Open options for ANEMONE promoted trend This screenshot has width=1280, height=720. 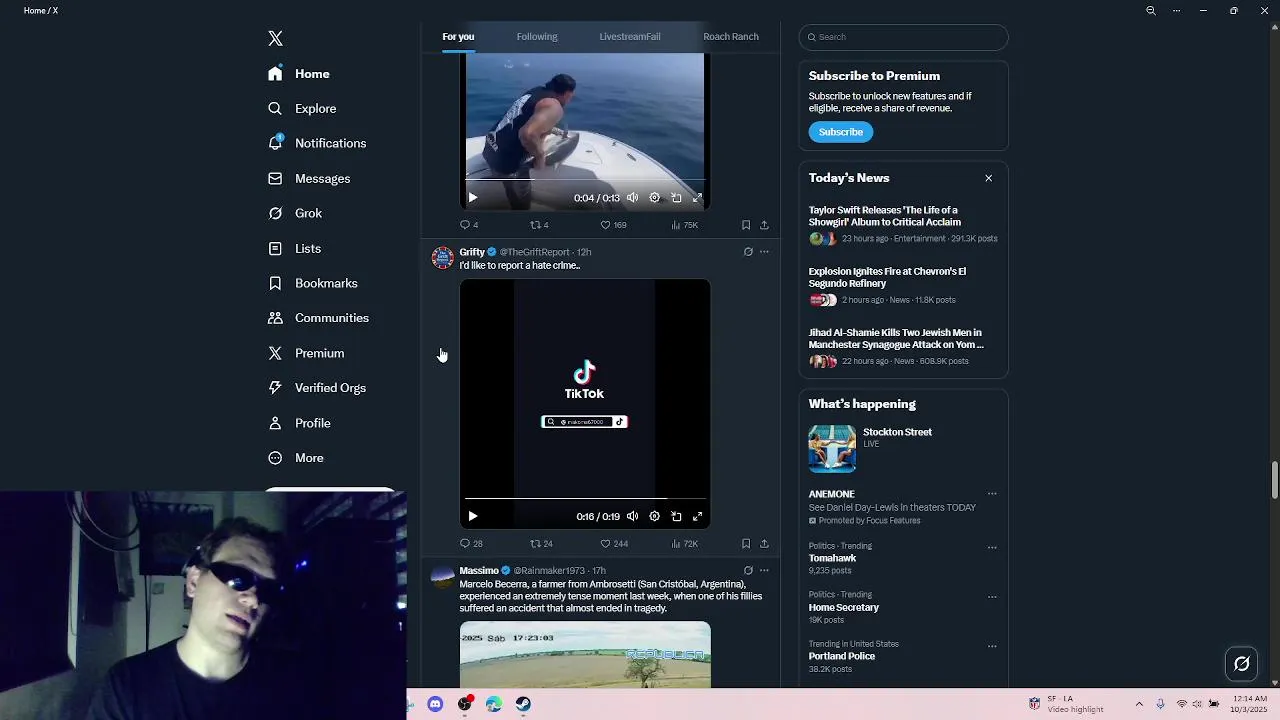[992, 494]
